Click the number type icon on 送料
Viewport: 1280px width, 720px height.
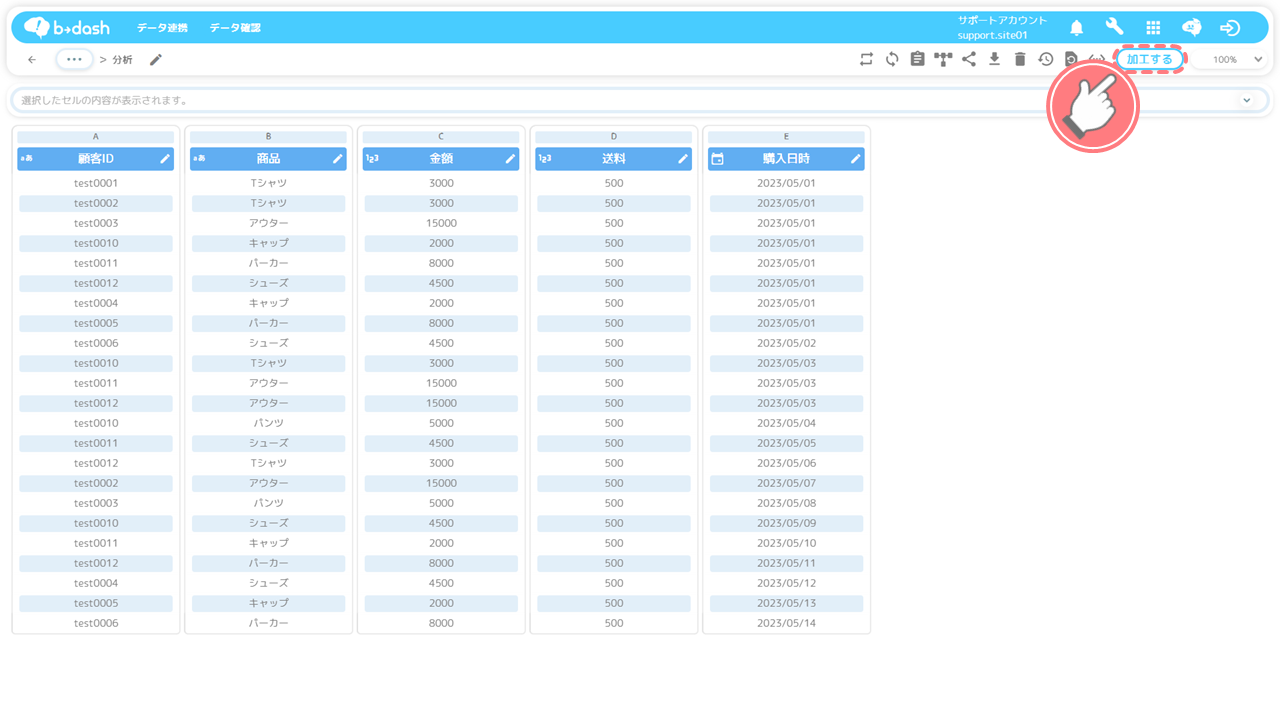click(545, 159)
